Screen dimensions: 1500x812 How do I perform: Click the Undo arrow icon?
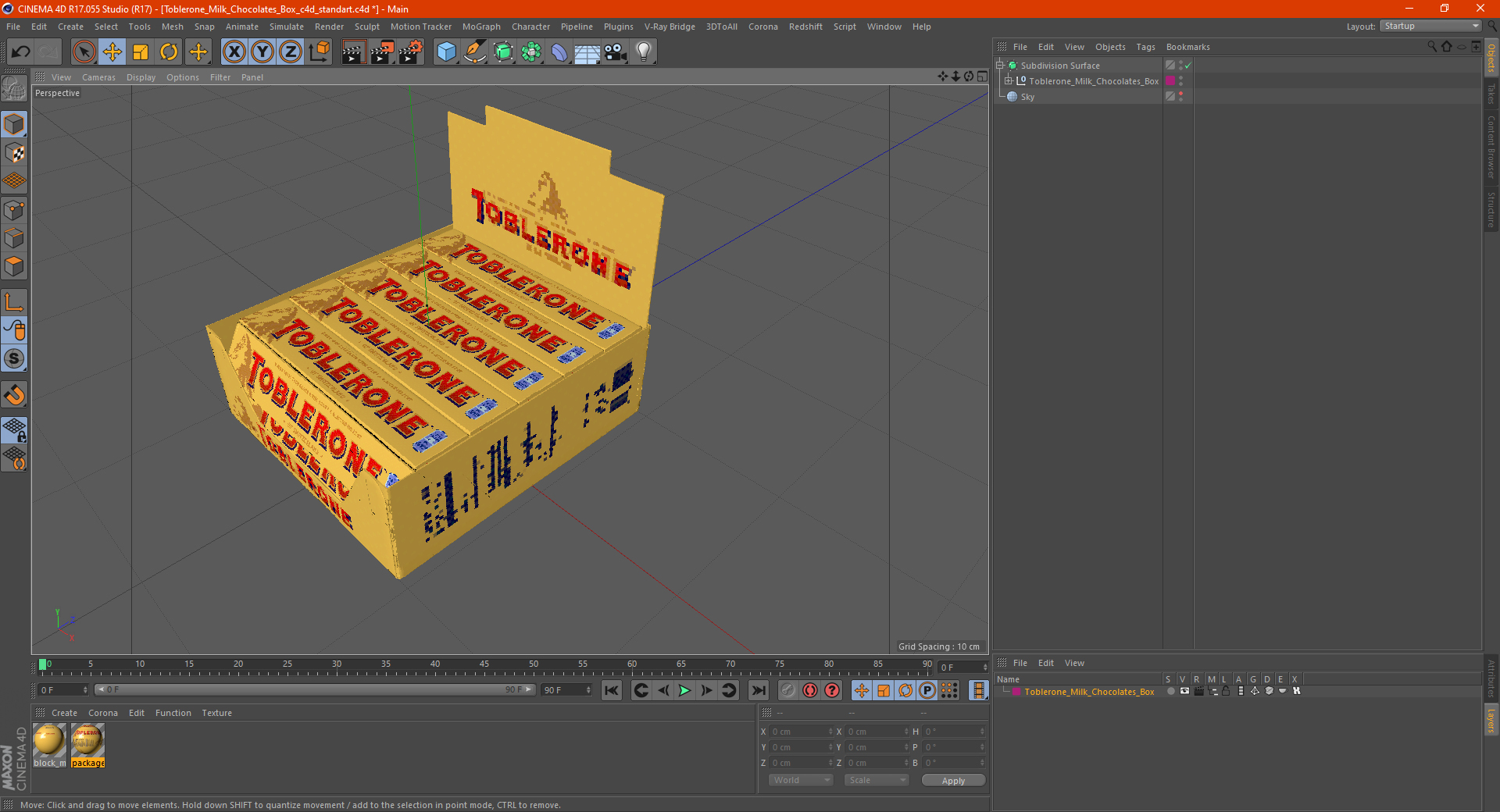(x=21, y=52)
